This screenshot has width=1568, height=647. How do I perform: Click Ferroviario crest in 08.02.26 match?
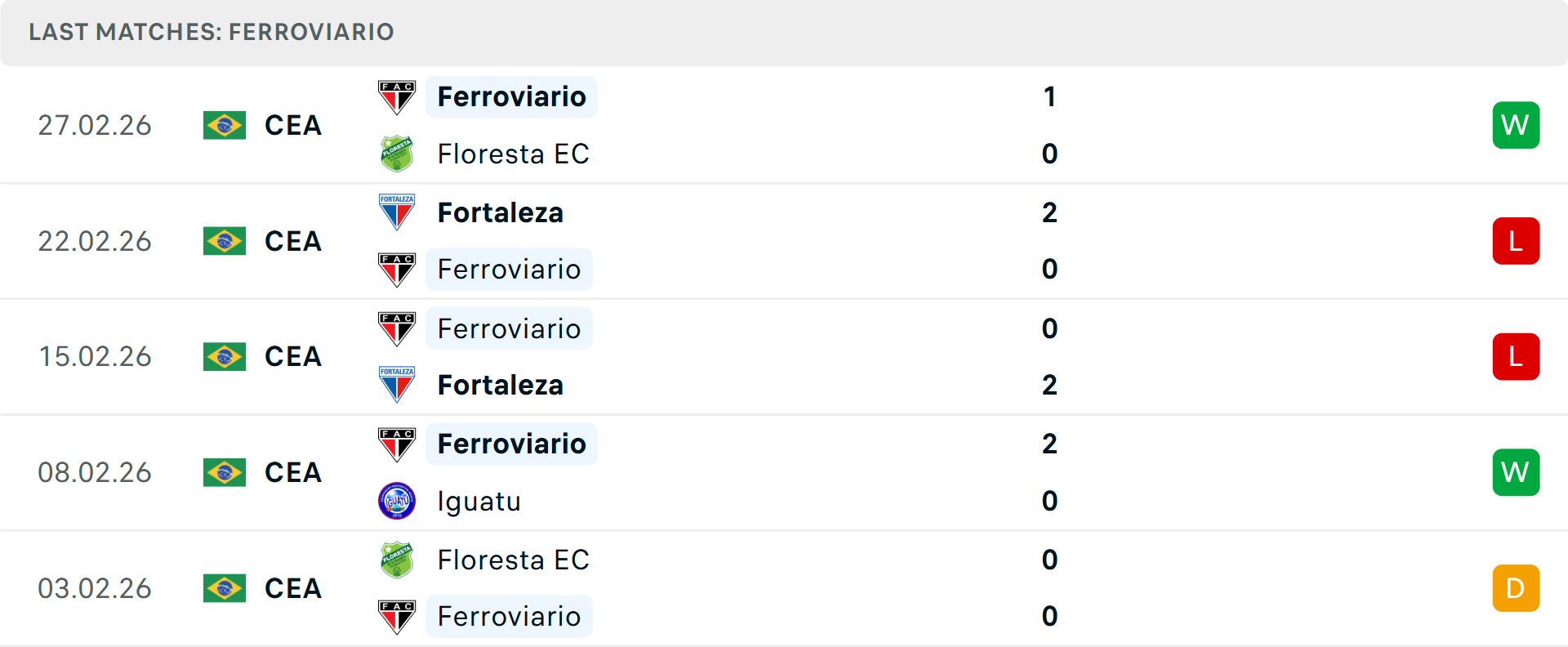coord(397,444)
